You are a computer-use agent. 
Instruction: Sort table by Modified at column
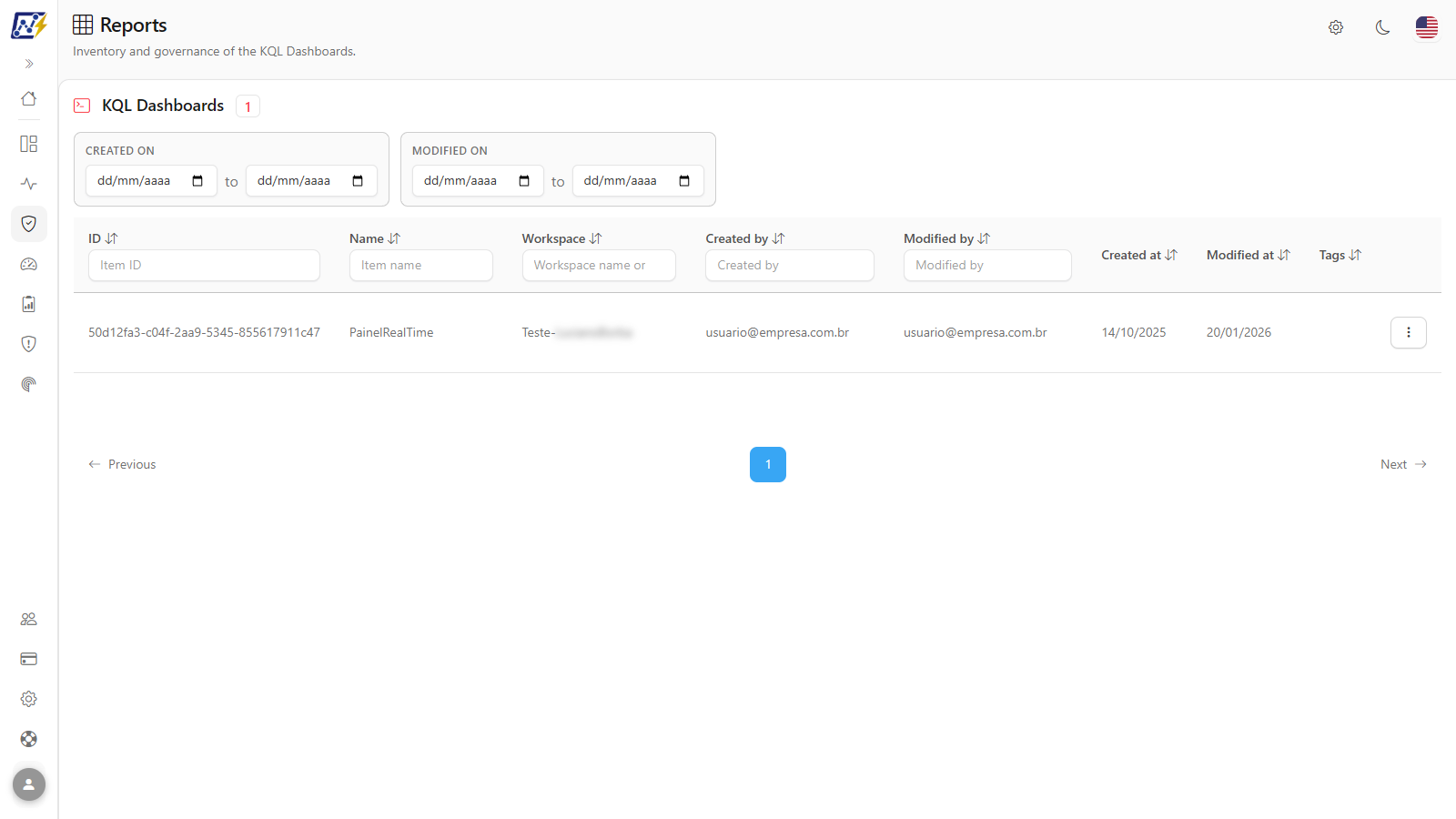click(1284, 255)
